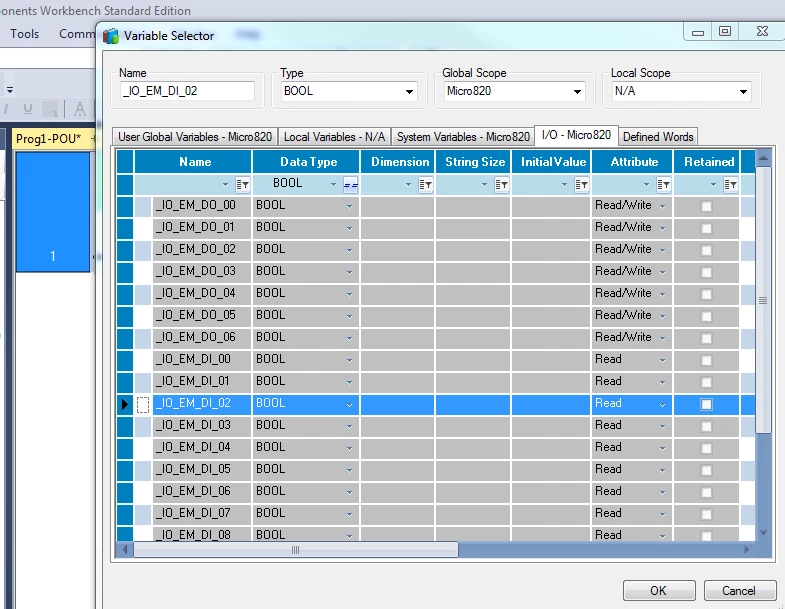This screenshot has height=609, width=785.
Task: Sort by the Attribute column header
Action: coord(632,162)
